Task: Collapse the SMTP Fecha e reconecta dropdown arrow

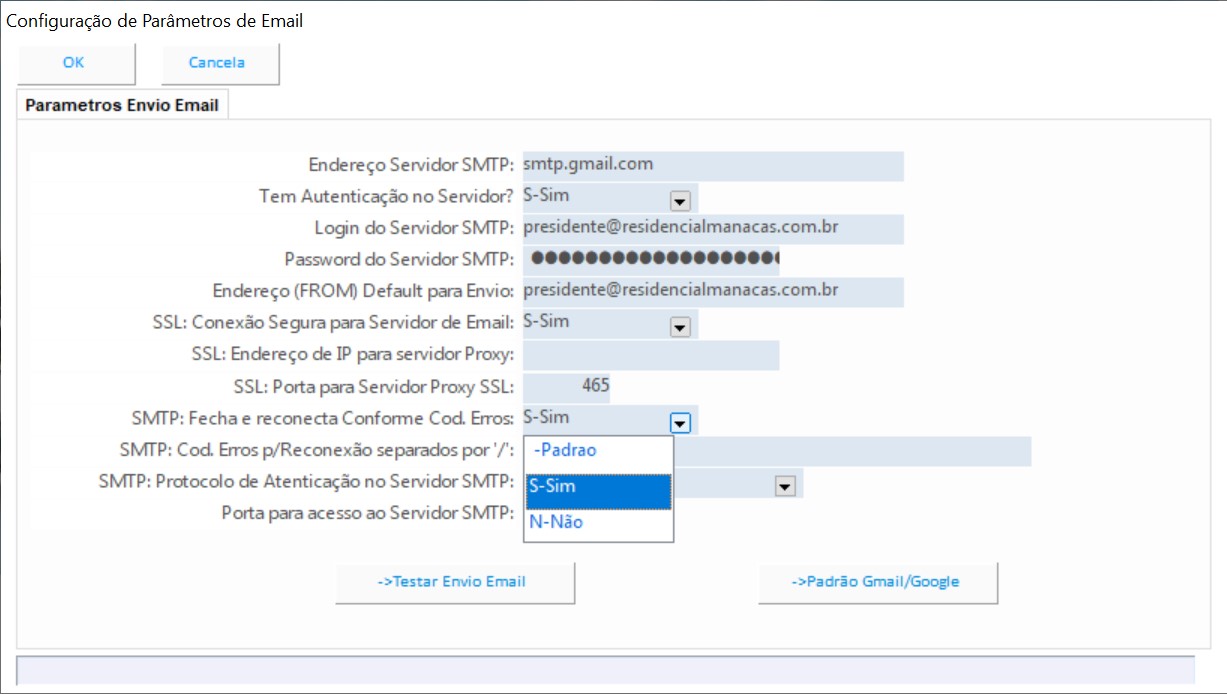Action: point(680,423)
